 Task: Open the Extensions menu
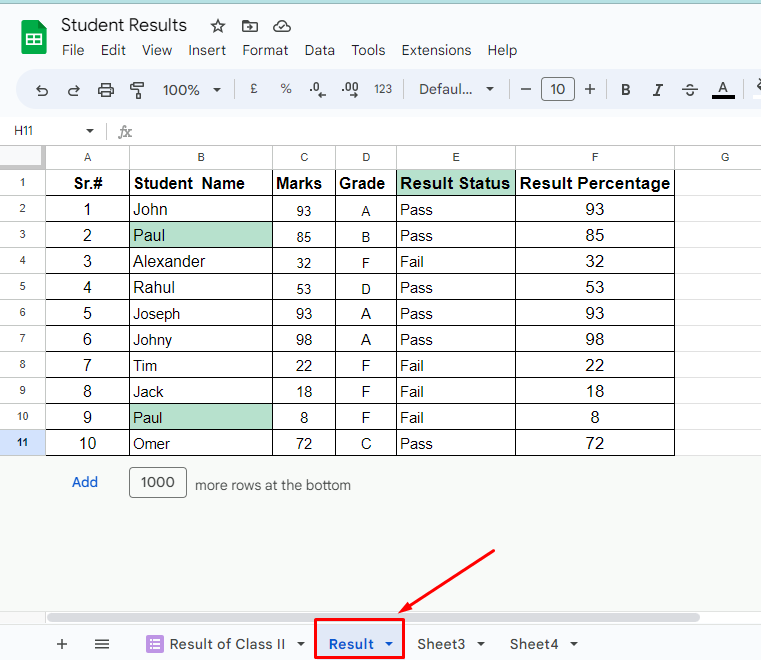436,50
